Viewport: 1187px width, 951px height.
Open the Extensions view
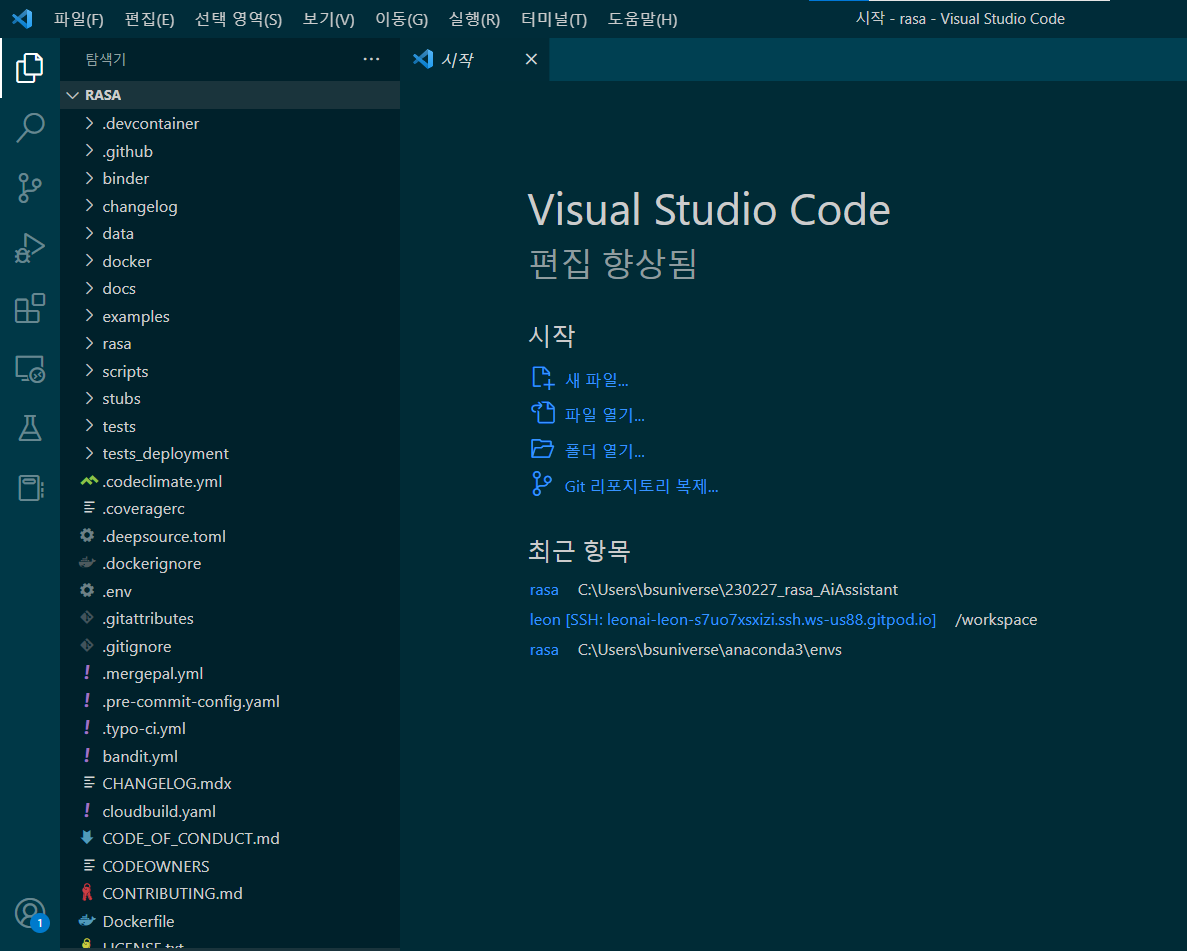click(x=30, y=308)
